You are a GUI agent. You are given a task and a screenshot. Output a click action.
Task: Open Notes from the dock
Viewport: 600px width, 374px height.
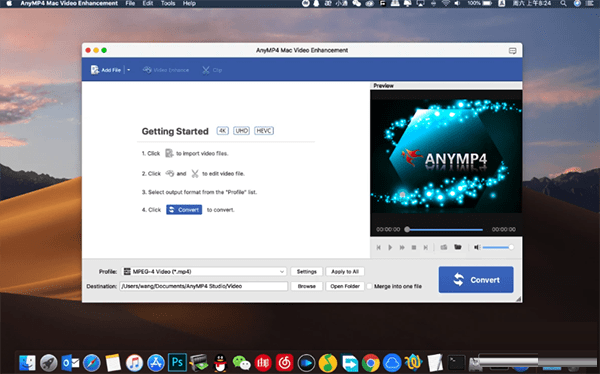pos(113,363)
